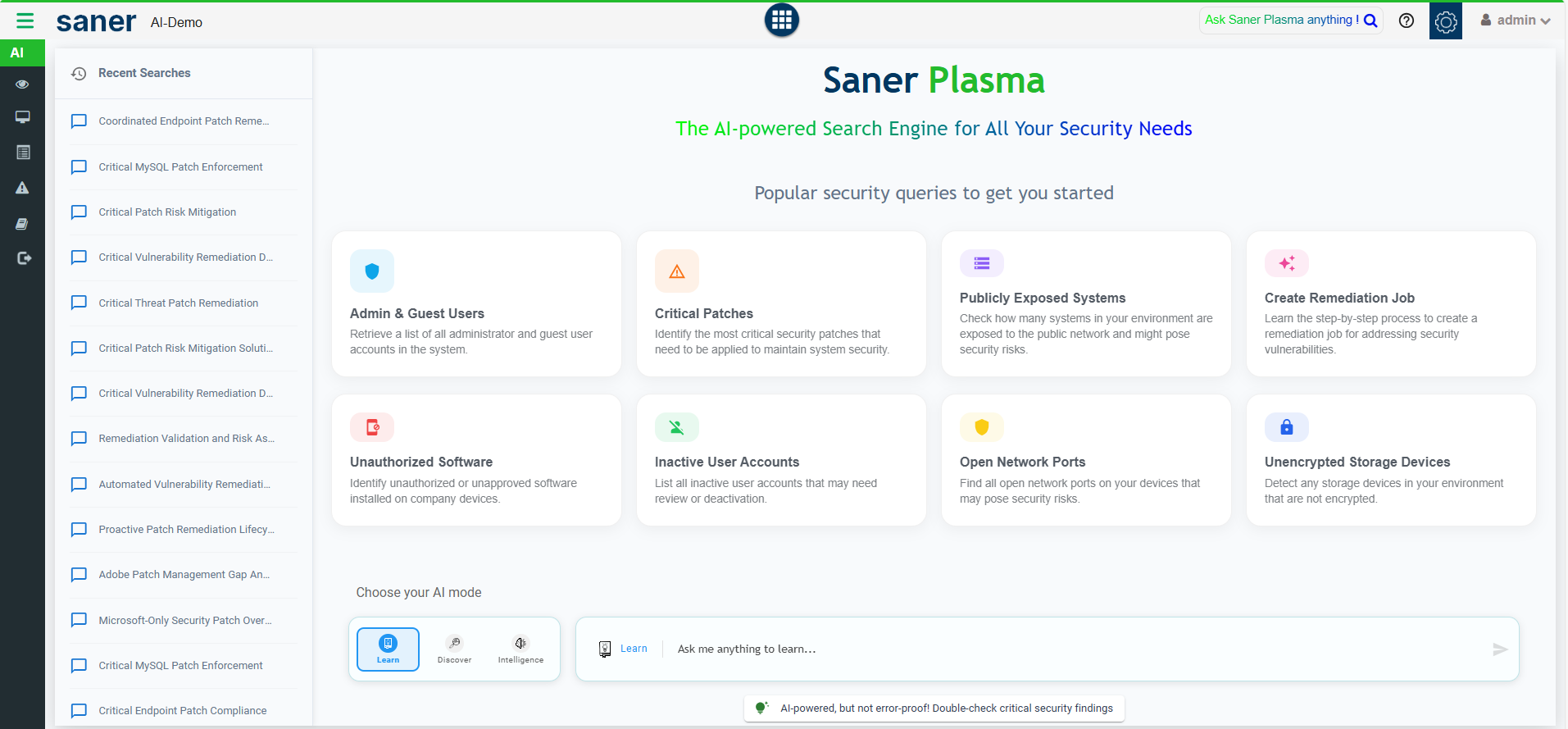Select the Admin & Guest Users title
The width and height of the screenshot is (1568, 729).
point(417,314)
